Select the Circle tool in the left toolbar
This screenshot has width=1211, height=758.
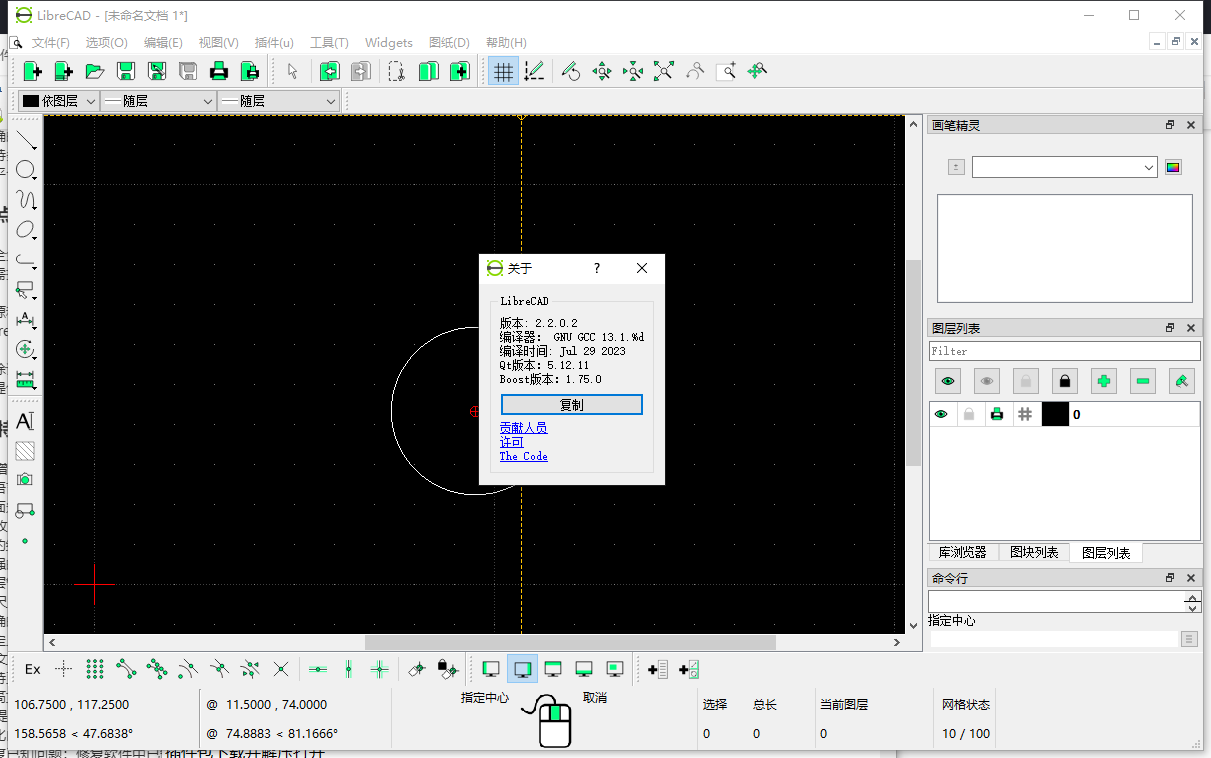[26, 170]
